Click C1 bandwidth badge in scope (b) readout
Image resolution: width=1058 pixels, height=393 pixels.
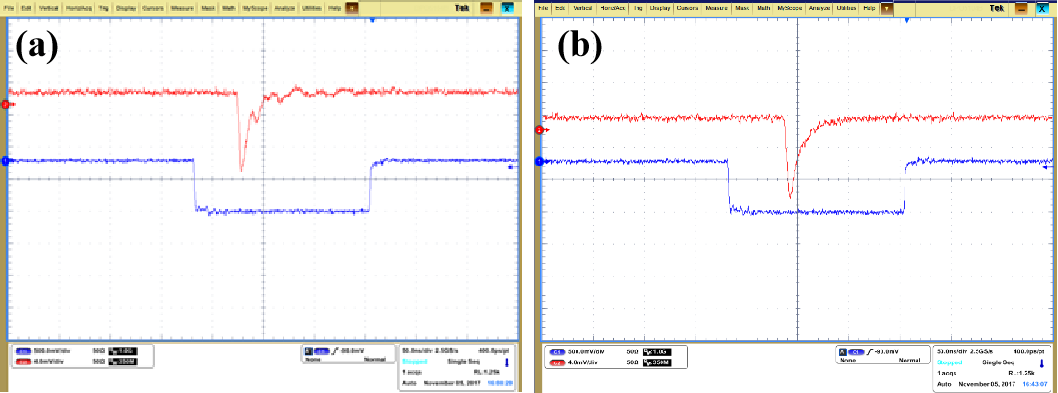657,352
